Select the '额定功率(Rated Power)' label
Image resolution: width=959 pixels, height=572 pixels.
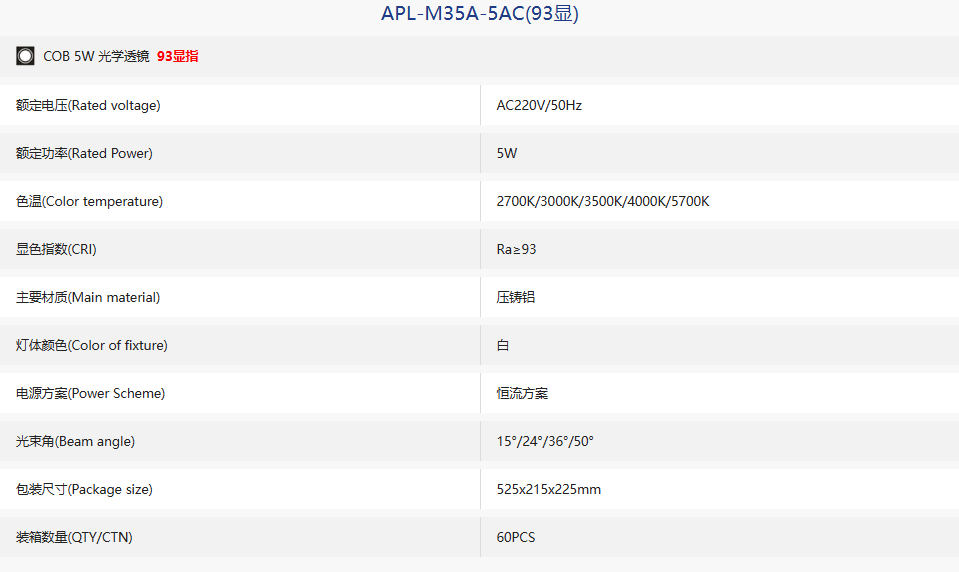tap(84, 153)
